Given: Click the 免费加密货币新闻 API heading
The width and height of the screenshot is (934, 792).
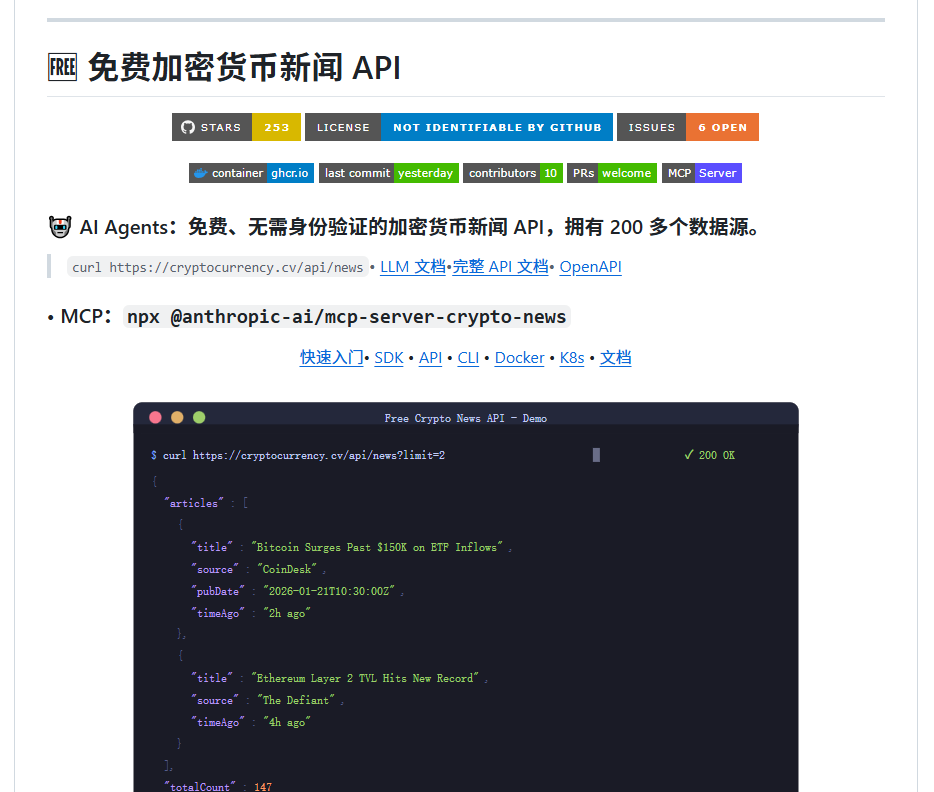Looking at the screenshot, I should pos(244,67).
